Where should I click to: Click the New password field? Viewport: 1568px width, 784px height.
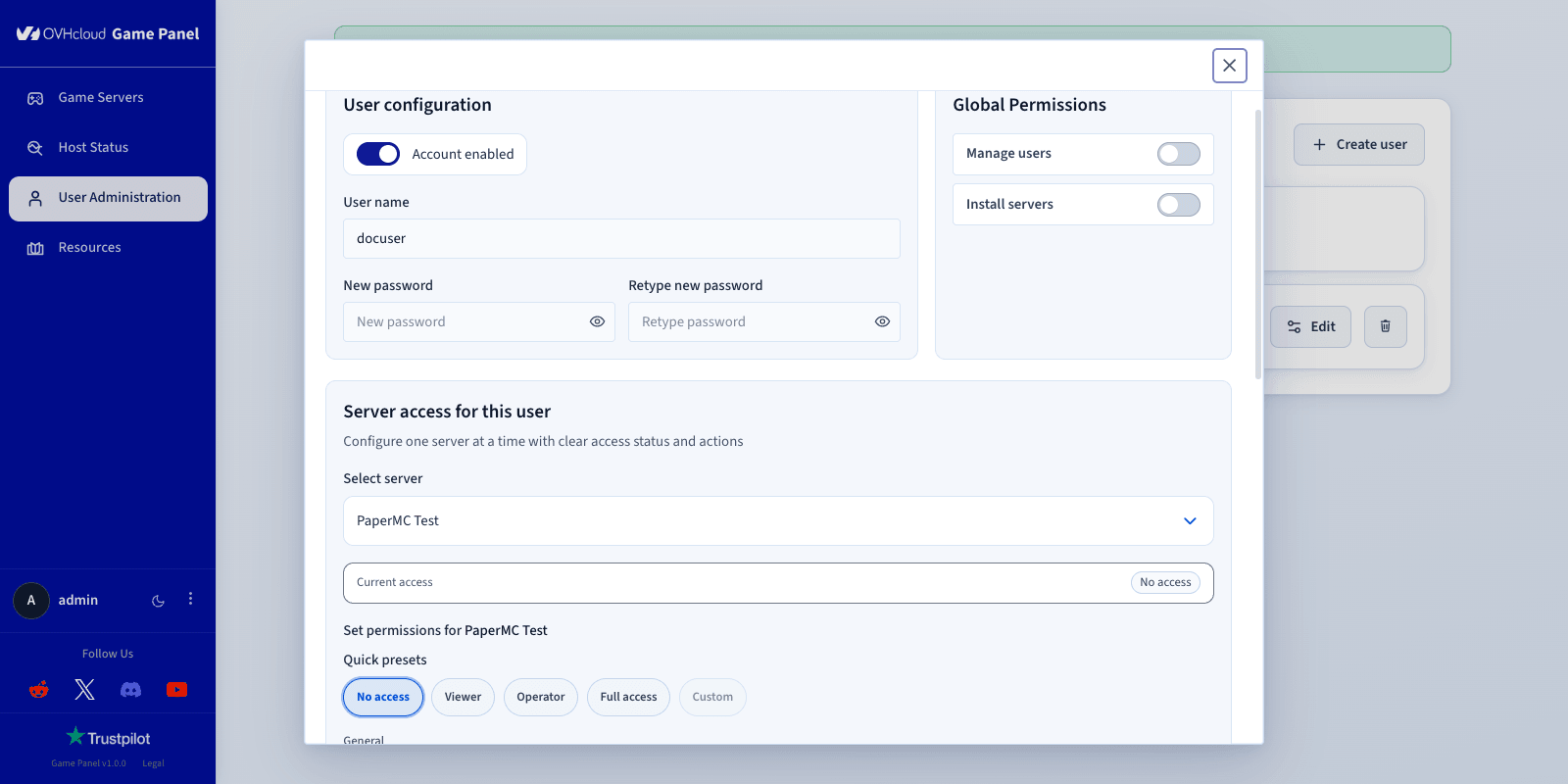point(479,321)
